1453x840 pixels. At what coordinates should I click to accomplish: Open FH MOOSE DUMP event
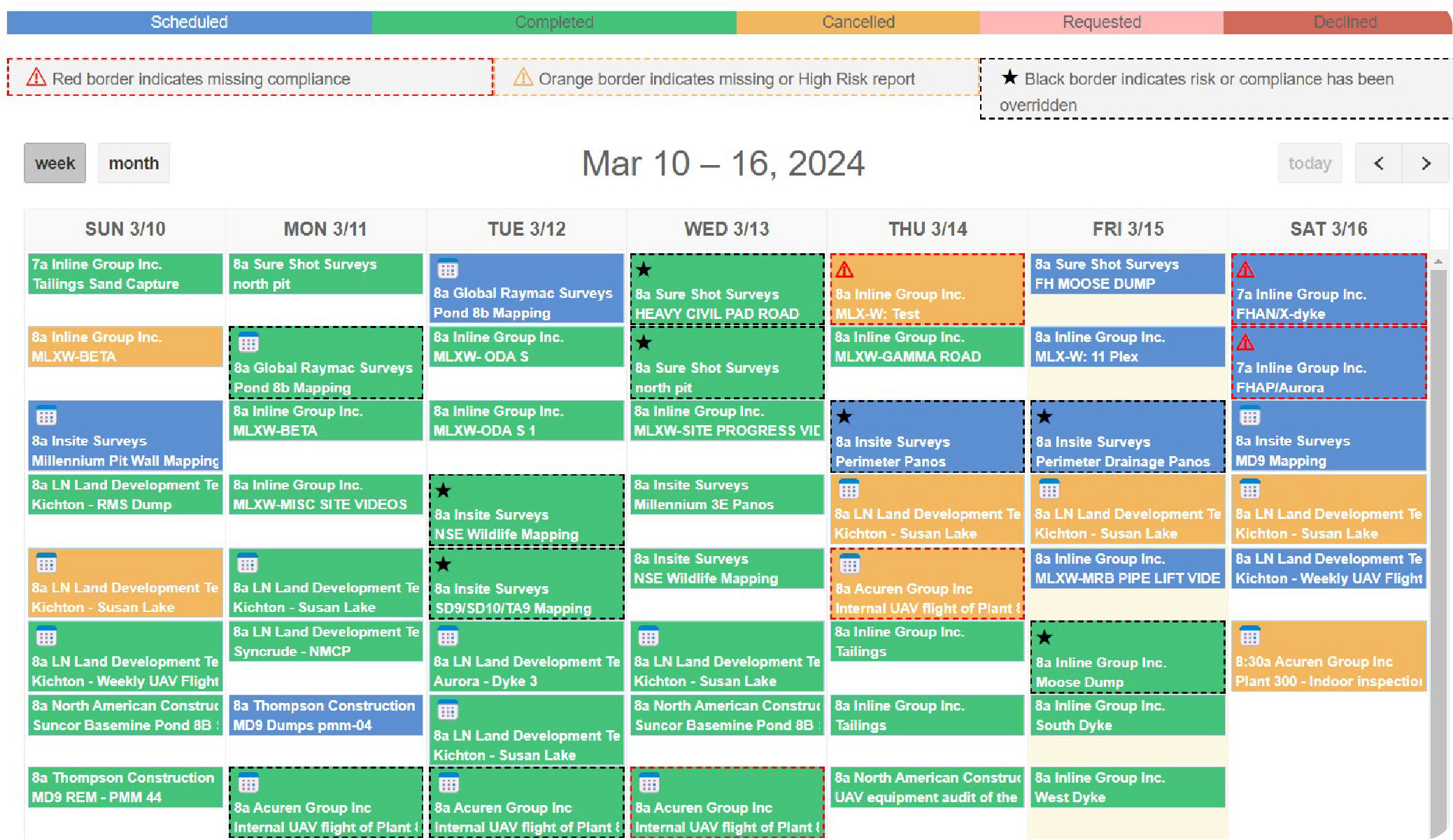pos(1128,273)
